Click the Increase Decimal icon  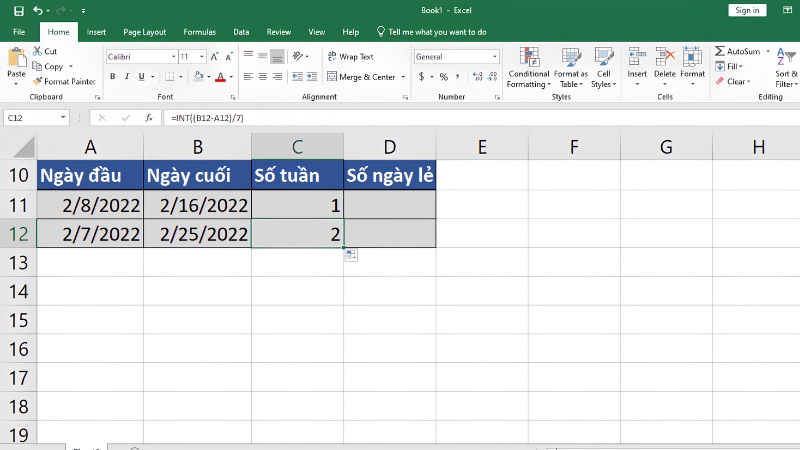[x=478, y=77]
